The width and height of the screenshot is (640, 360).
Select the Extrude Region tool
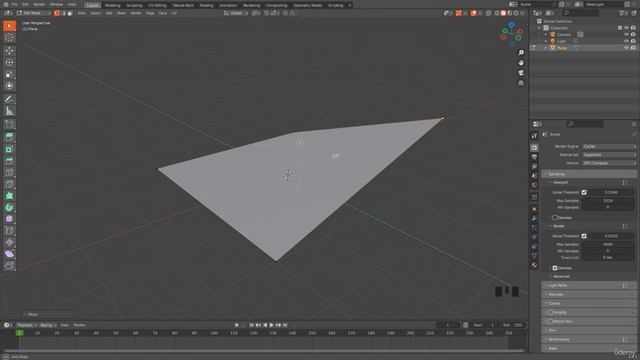click(9, 137)
